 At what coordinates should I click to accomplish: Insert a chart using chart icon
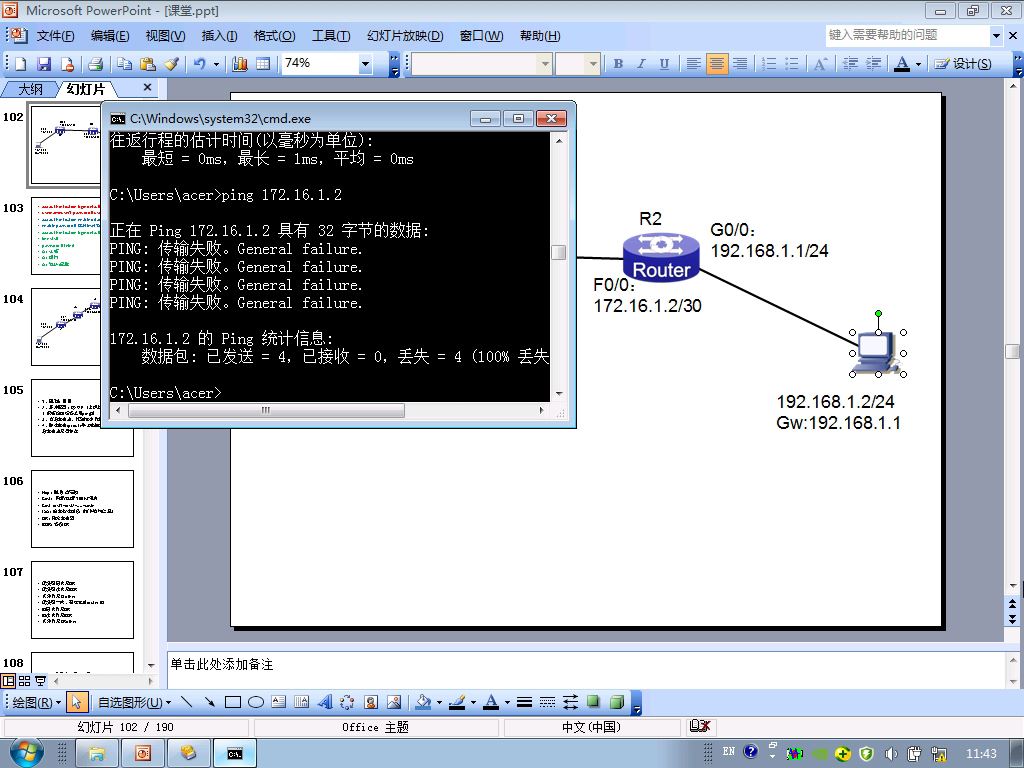click(240, 63)
